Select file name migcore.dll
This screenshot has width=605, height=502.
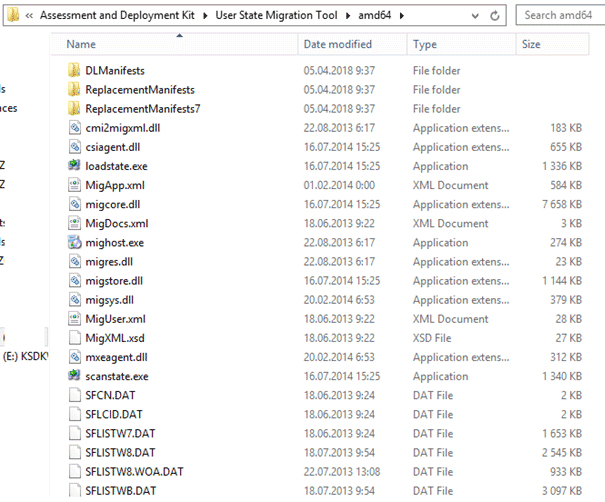click(x=112, y=205)
